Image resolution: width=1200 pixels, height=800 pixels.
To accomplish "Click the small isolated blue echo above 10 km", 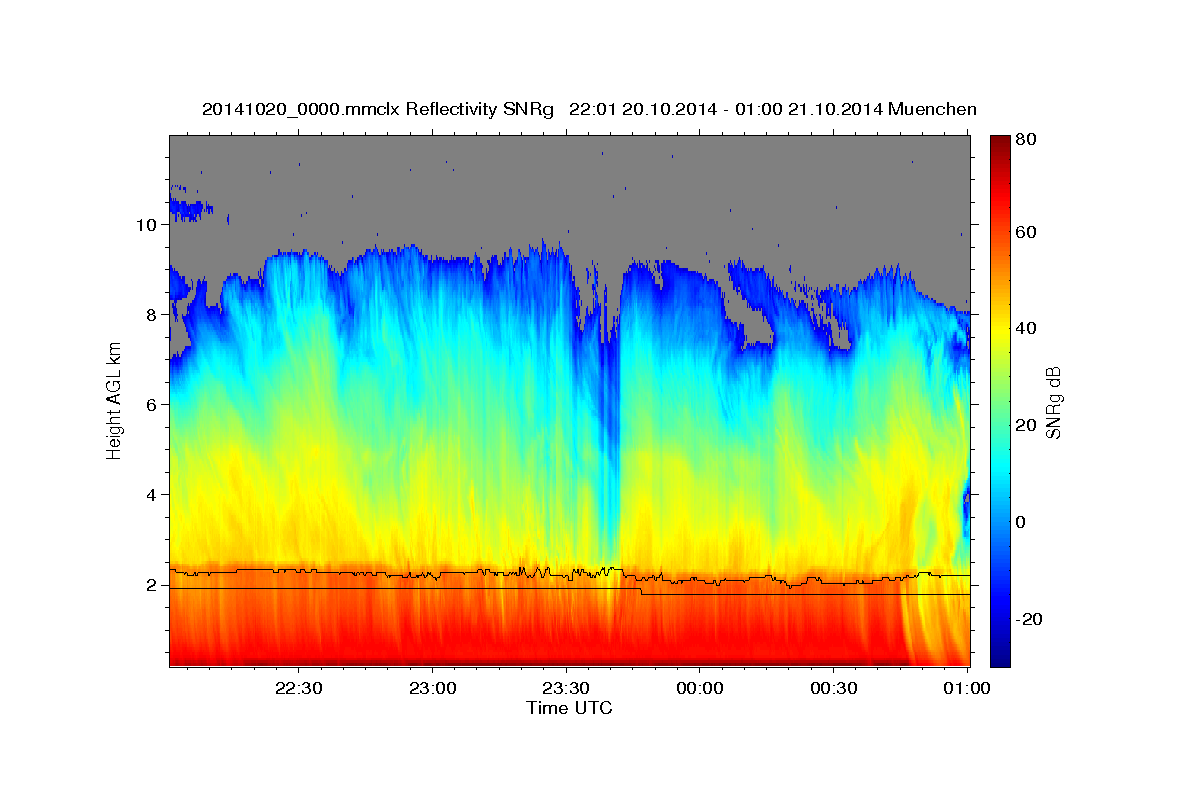I will (x=188, y=209).
